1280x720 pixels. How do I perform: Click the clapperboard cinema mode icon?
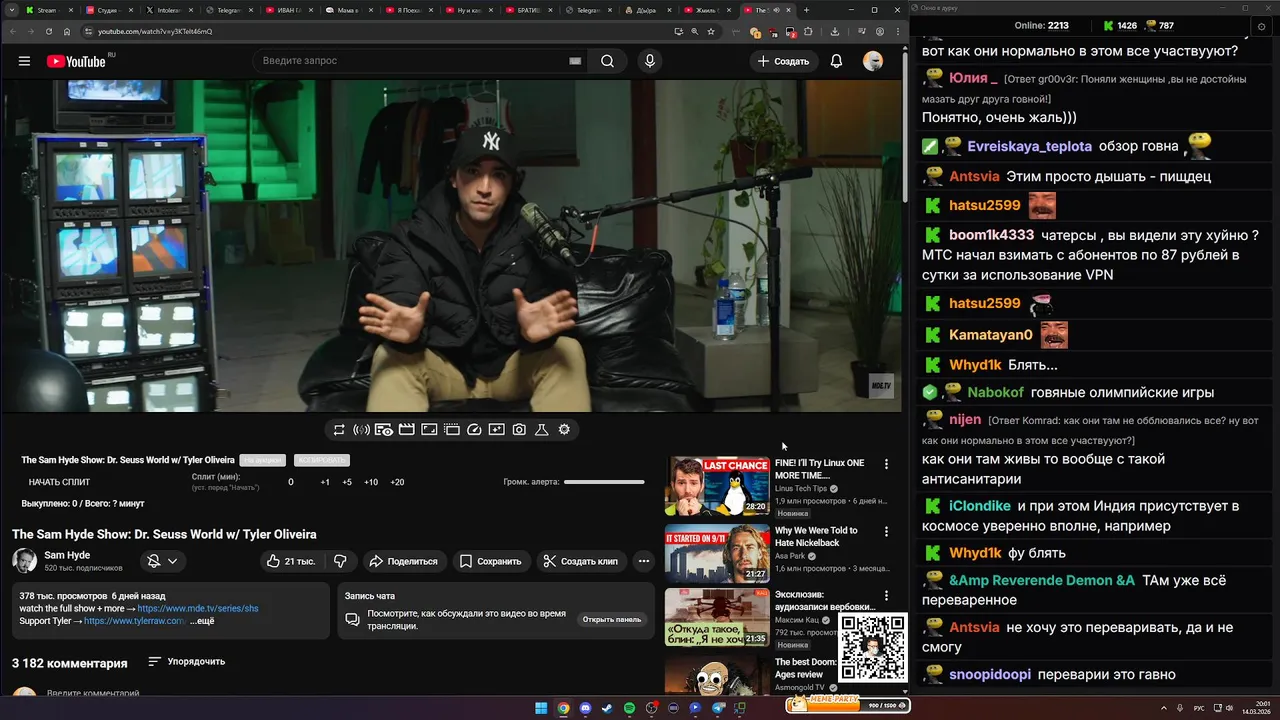coord(406,429)
